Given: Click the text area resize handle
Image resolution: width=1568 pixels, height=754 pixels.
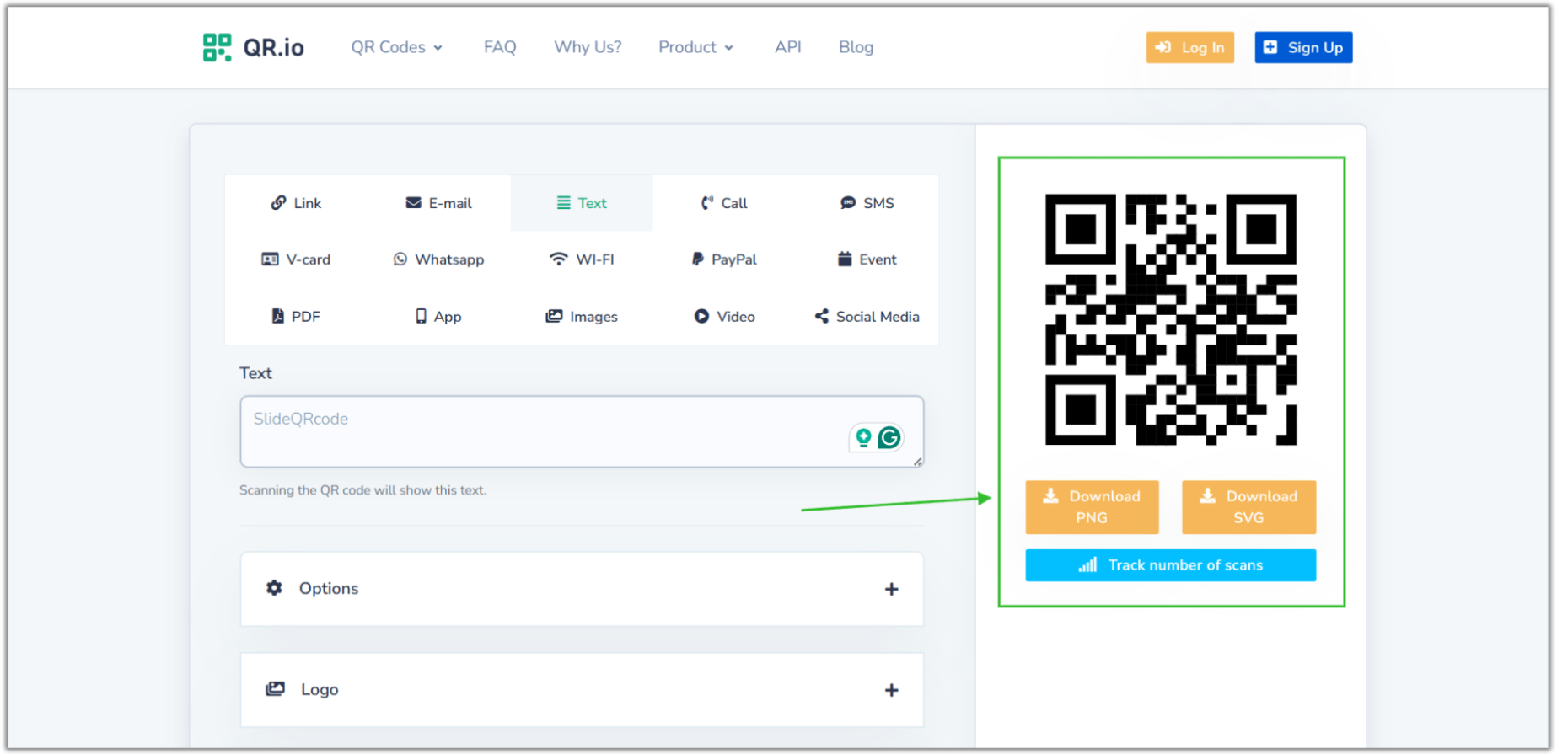Looking at the screenshot, I should point(917,461).
